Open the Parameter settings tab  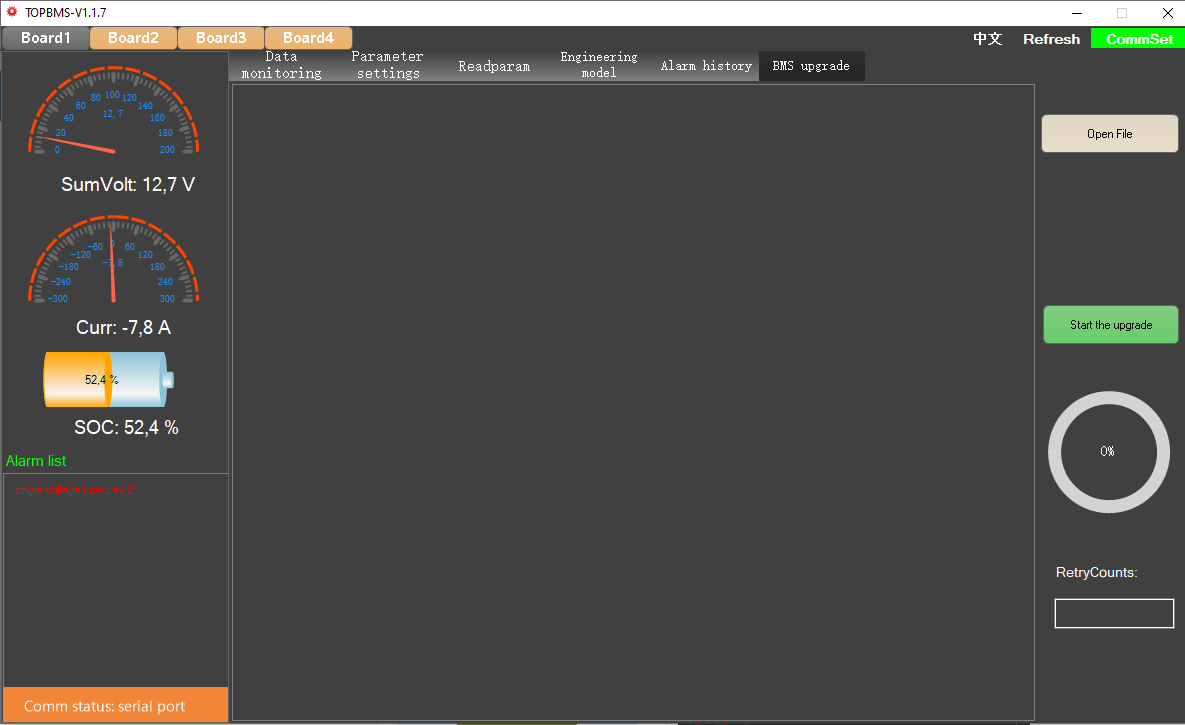pos(387,65)
